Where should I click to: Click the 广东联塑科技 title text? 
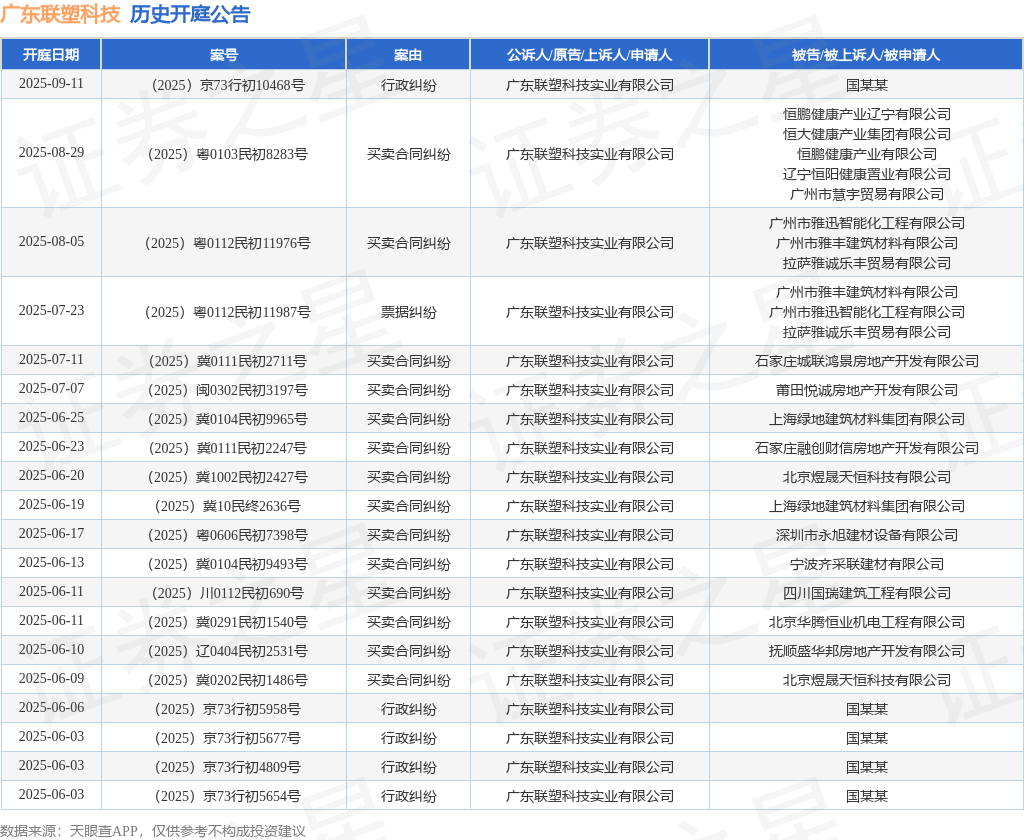pyautogui.click(x=61, y=14)
